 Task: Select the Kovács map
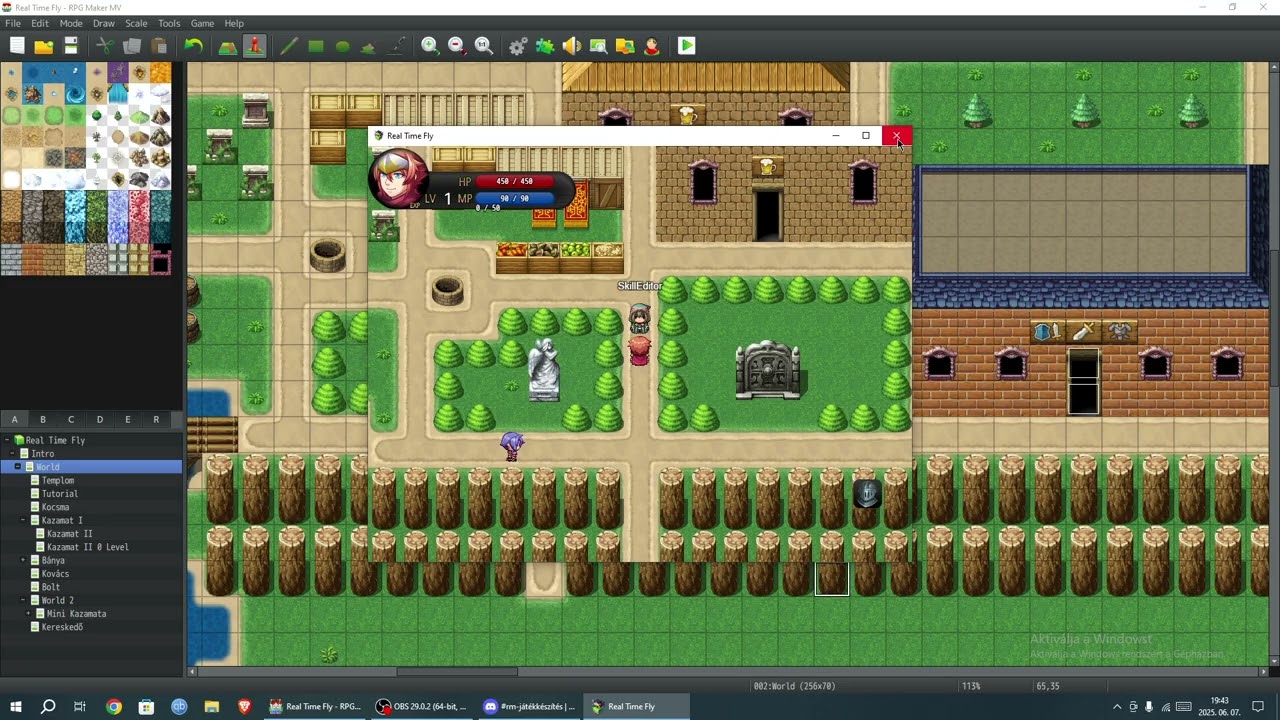pyautogui.click(x=56, y=574)
